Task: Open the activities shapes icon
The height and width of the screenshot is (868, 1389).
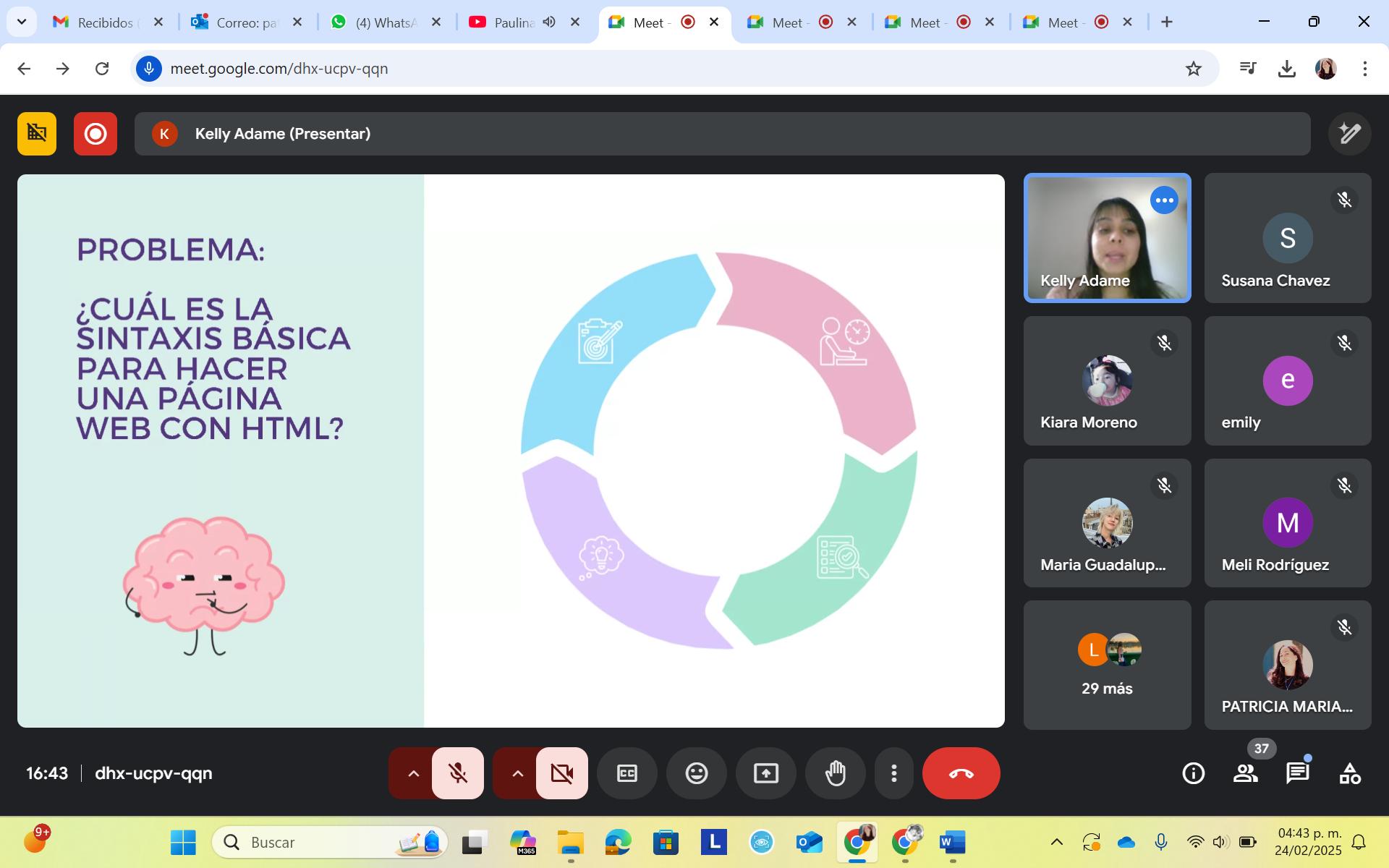Action: point(1349,773)
